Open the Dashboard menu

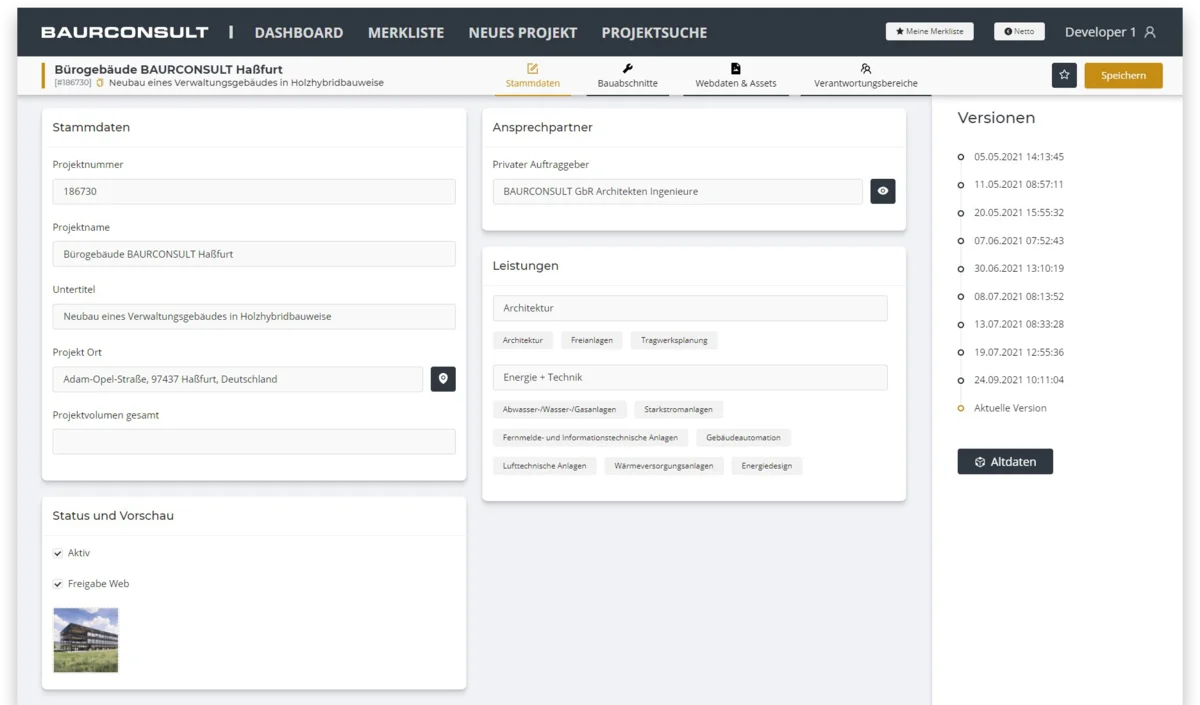pos(299,32)
